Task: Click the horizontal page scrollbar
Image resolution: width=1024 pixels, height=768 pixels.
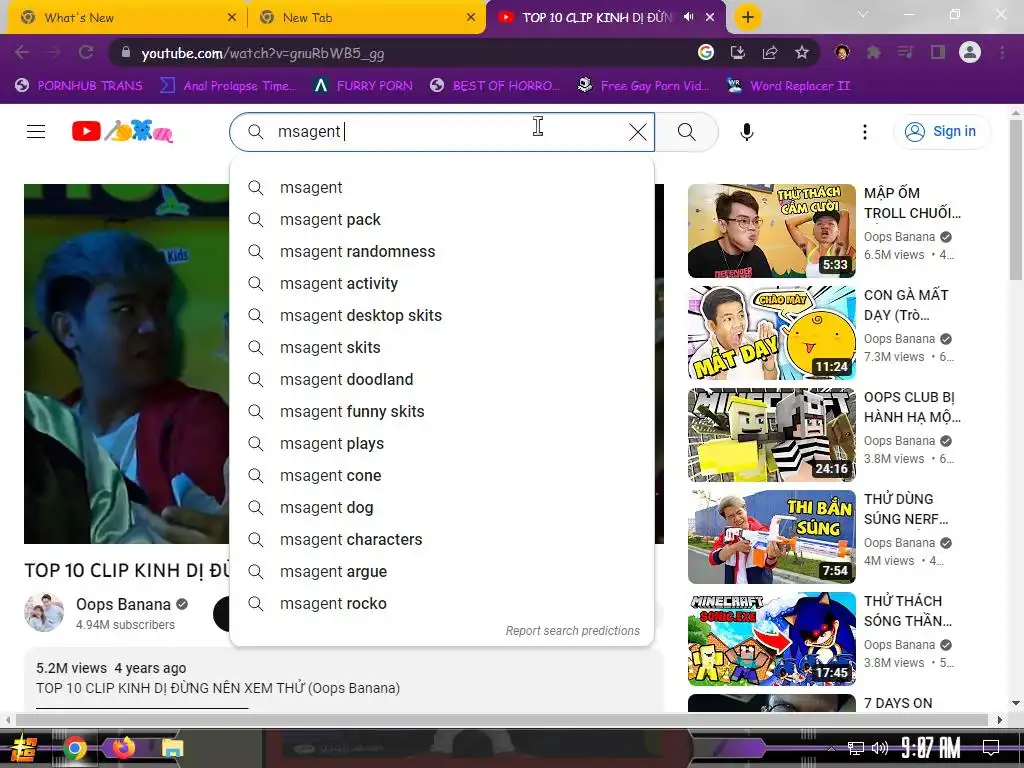Action: (x=502, y=720)
